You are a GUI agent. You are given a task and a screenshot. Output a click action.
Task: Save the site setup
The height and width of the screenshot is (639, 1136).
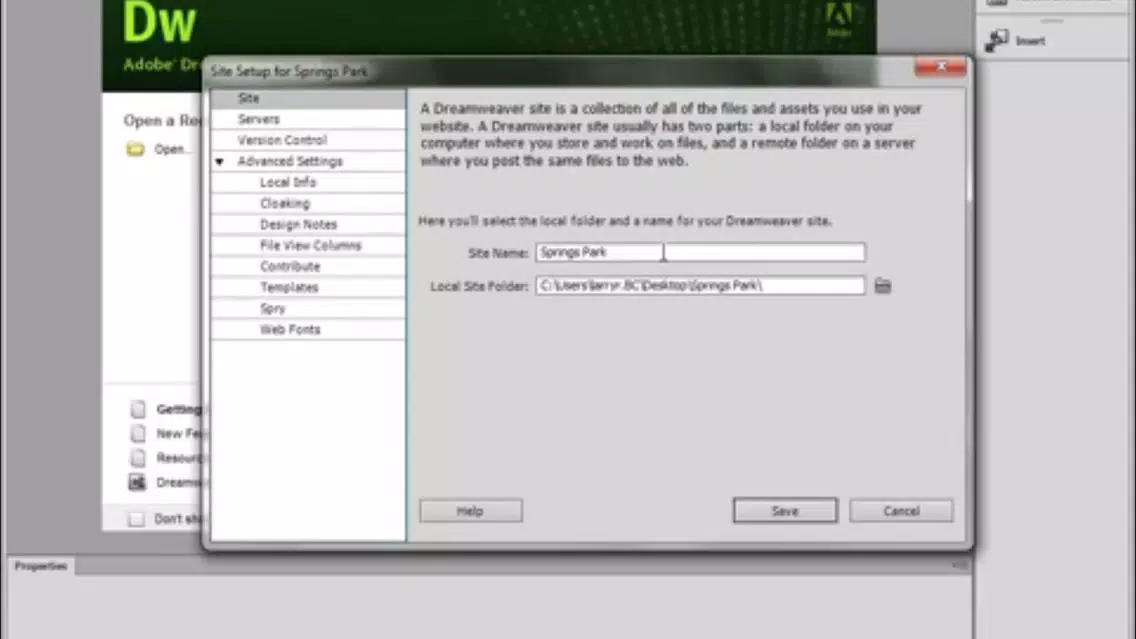785,511
